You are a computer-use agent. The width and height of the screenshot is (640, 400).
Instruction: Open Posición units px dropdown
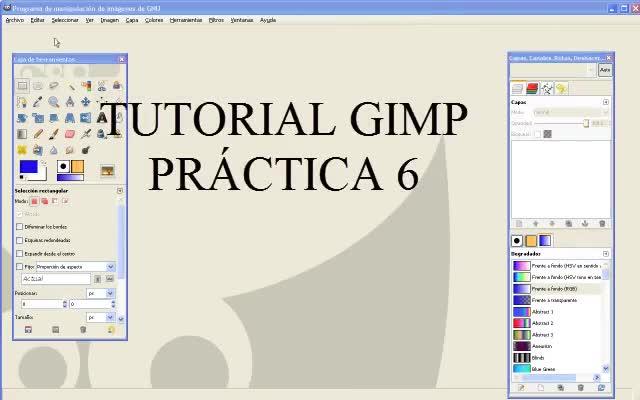pos(100,293)
